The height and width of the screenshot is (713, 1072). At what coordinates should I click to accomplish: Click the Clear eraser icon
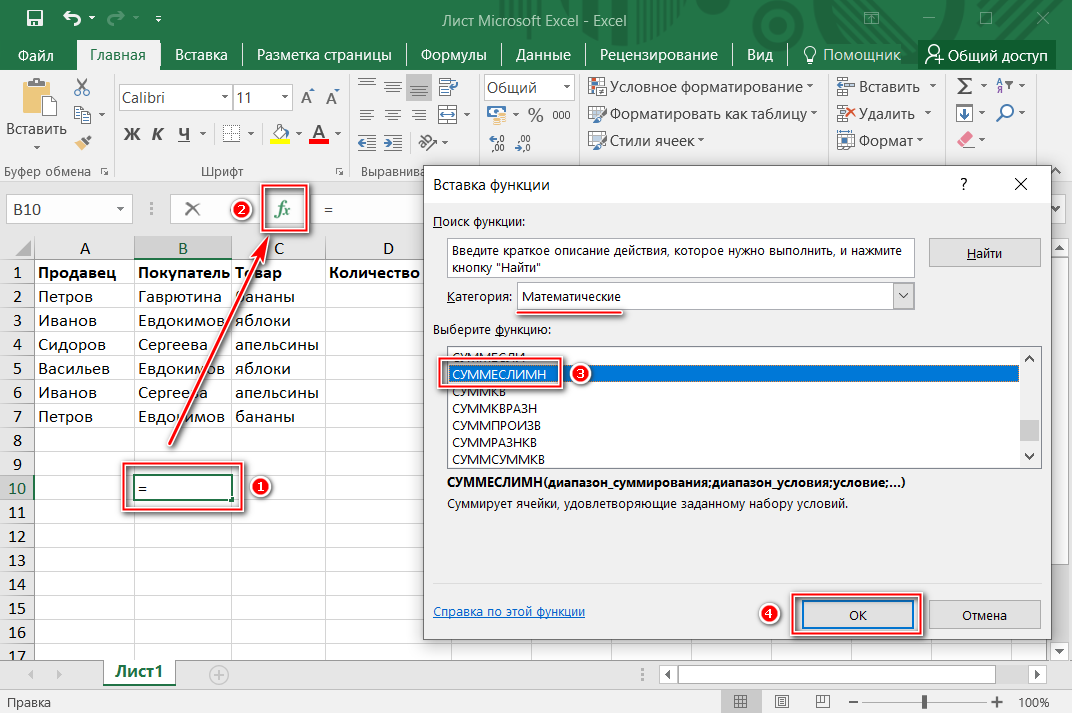965,139
